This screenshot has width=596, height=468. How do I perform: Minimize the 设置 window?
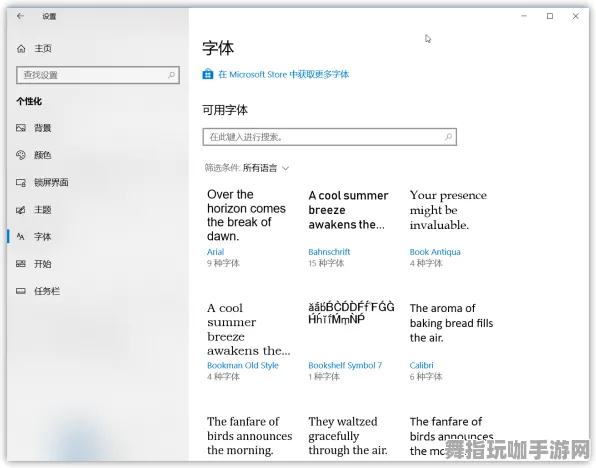pyautogui.click(x=524, y=16)
